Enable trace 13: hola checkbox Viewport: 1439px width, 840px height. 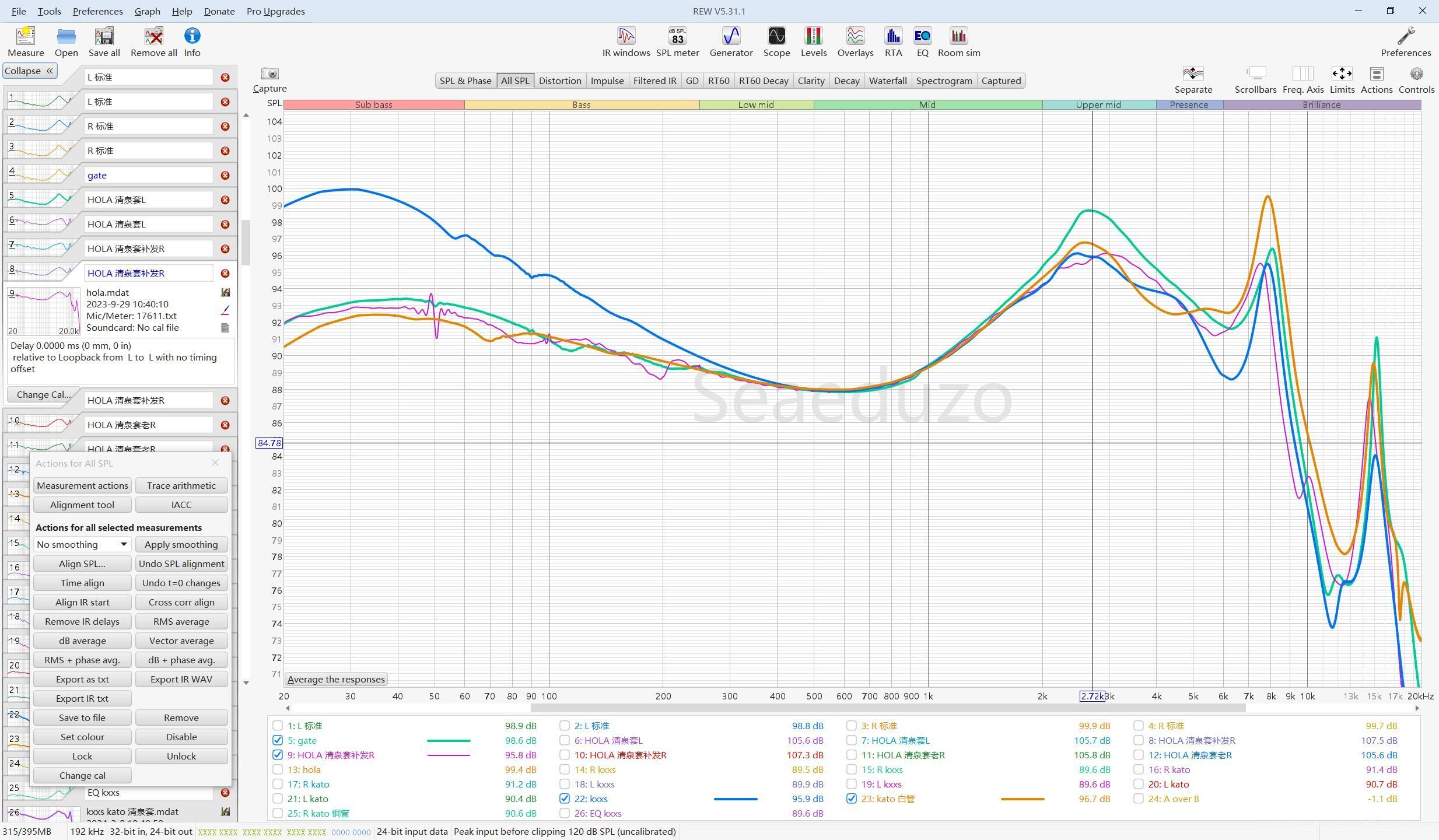click(x=278, y=769)
